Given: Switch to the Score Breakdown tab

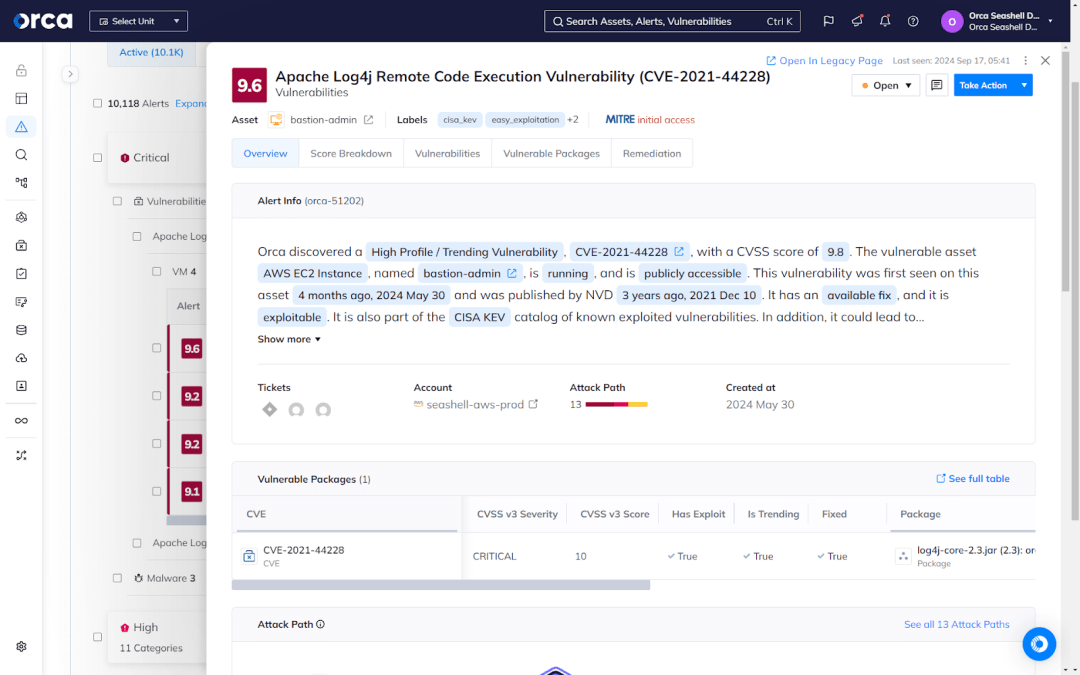Looking at the screenshot, I should 351,154.
